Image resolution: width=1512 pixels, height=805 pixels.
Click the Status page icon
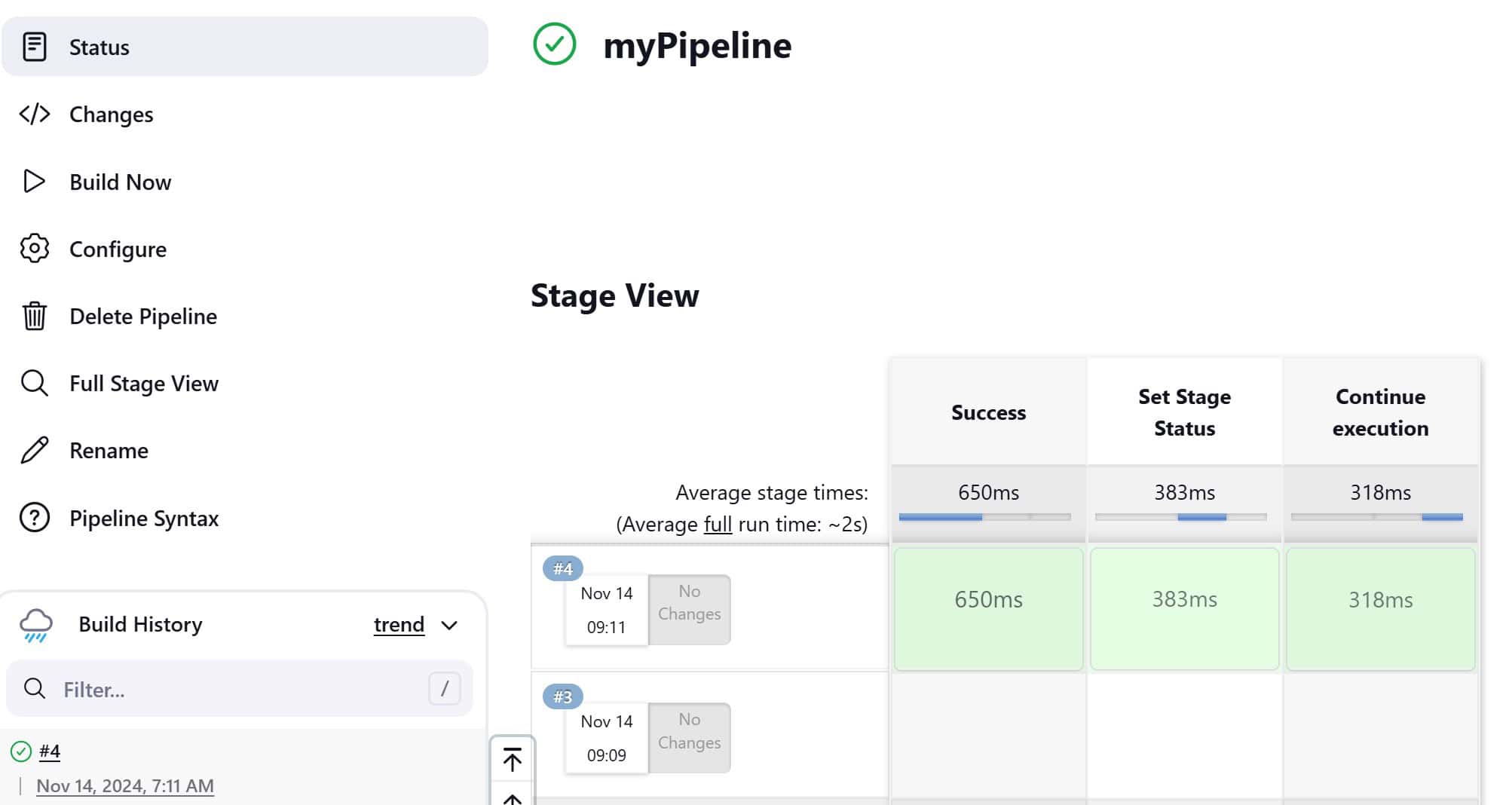pyautogui.click(x=35, y=47)
